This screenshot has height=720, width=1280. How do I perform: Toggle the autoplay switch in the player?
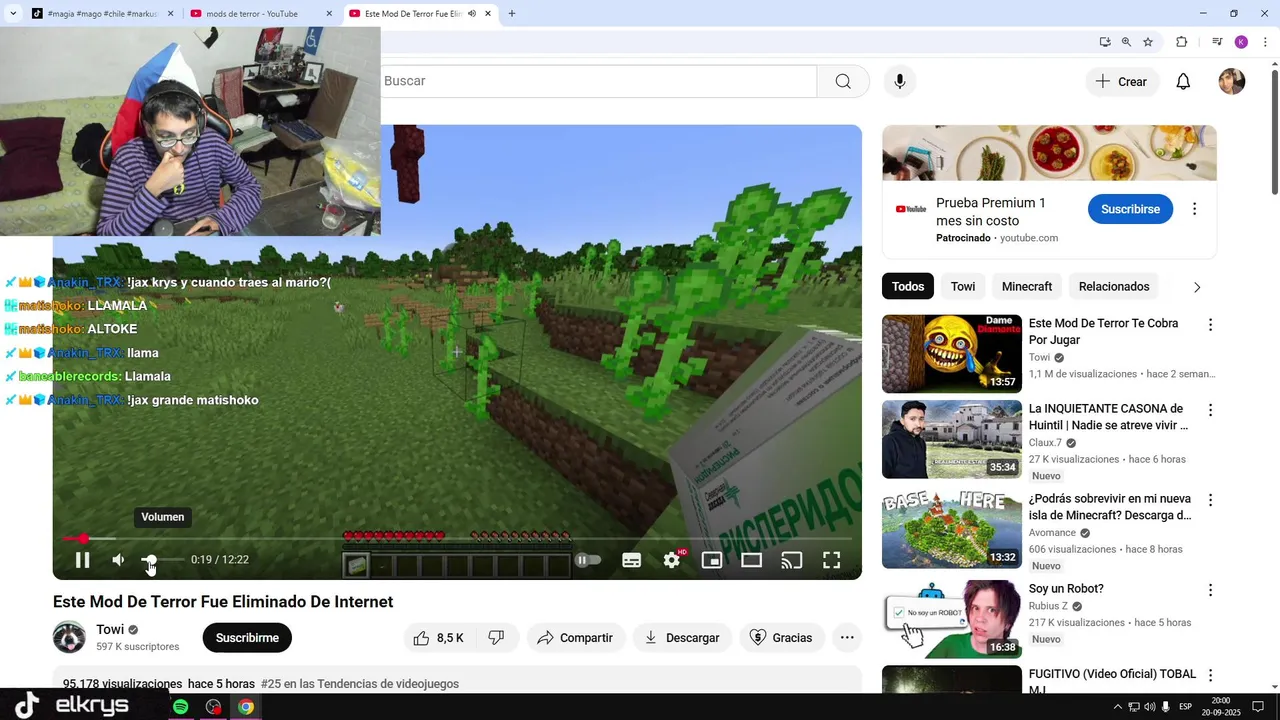(588, 560)
